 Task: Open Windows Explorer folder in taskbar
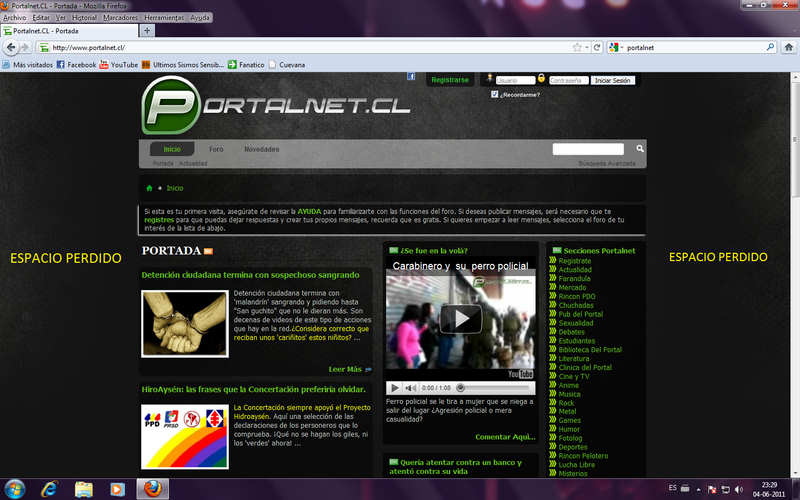pyautogui.click(x=84, y=489)
